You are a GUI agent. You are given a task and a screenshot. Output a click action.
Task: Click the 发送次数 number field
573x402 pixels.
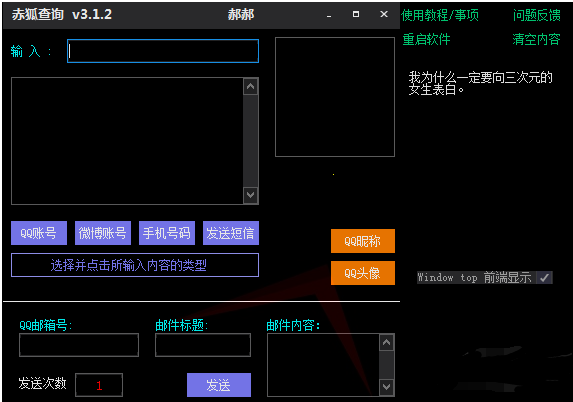pos(99,385)
